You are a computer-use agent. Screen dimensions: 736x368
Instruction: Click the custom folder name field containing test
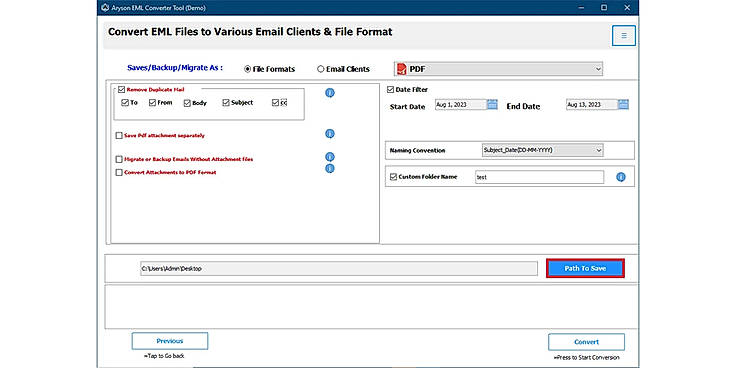pyautogui.click(x=539, y=177)
